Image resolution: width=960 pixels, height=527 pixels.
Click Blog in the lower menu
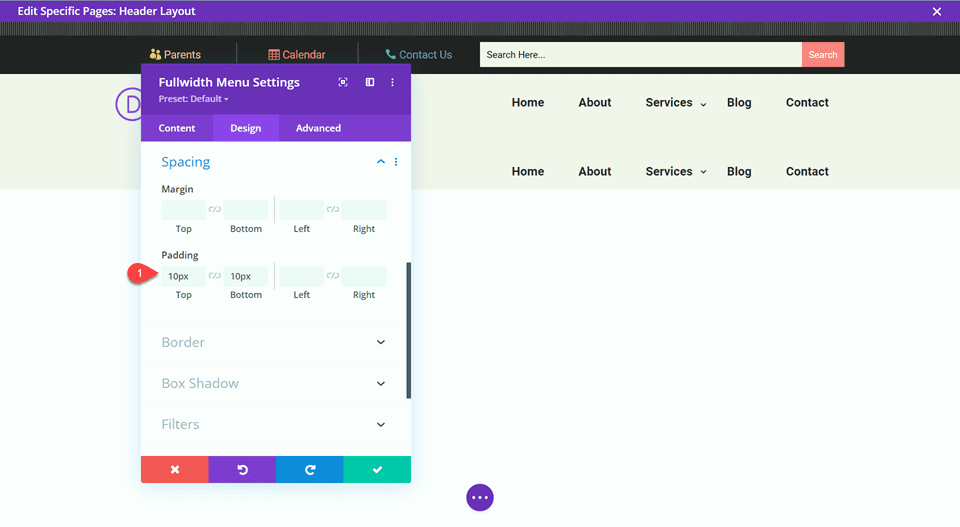[739, 172]
